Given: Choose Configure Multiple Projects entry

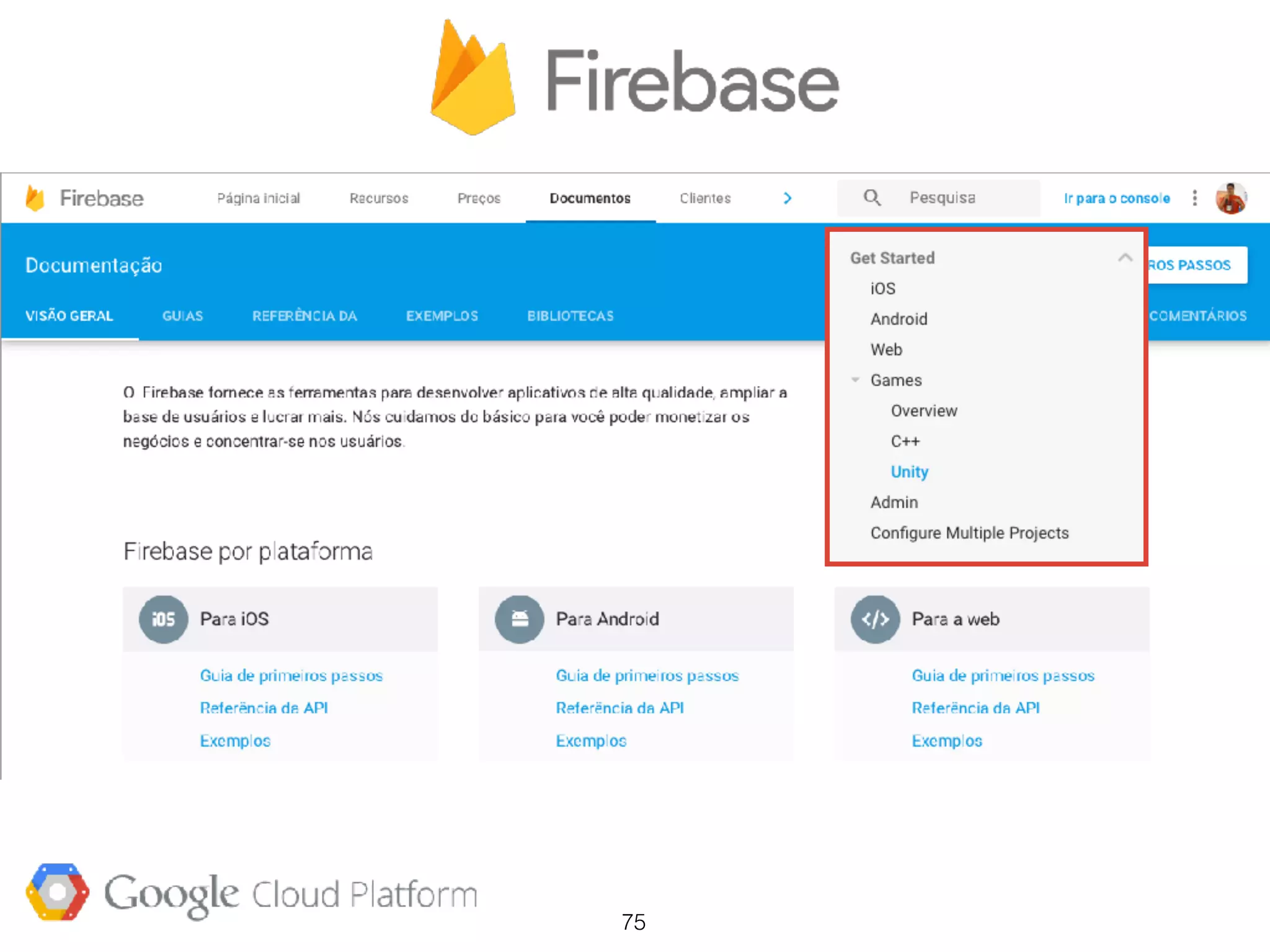Looking at the screenshot, I should 969,533.
